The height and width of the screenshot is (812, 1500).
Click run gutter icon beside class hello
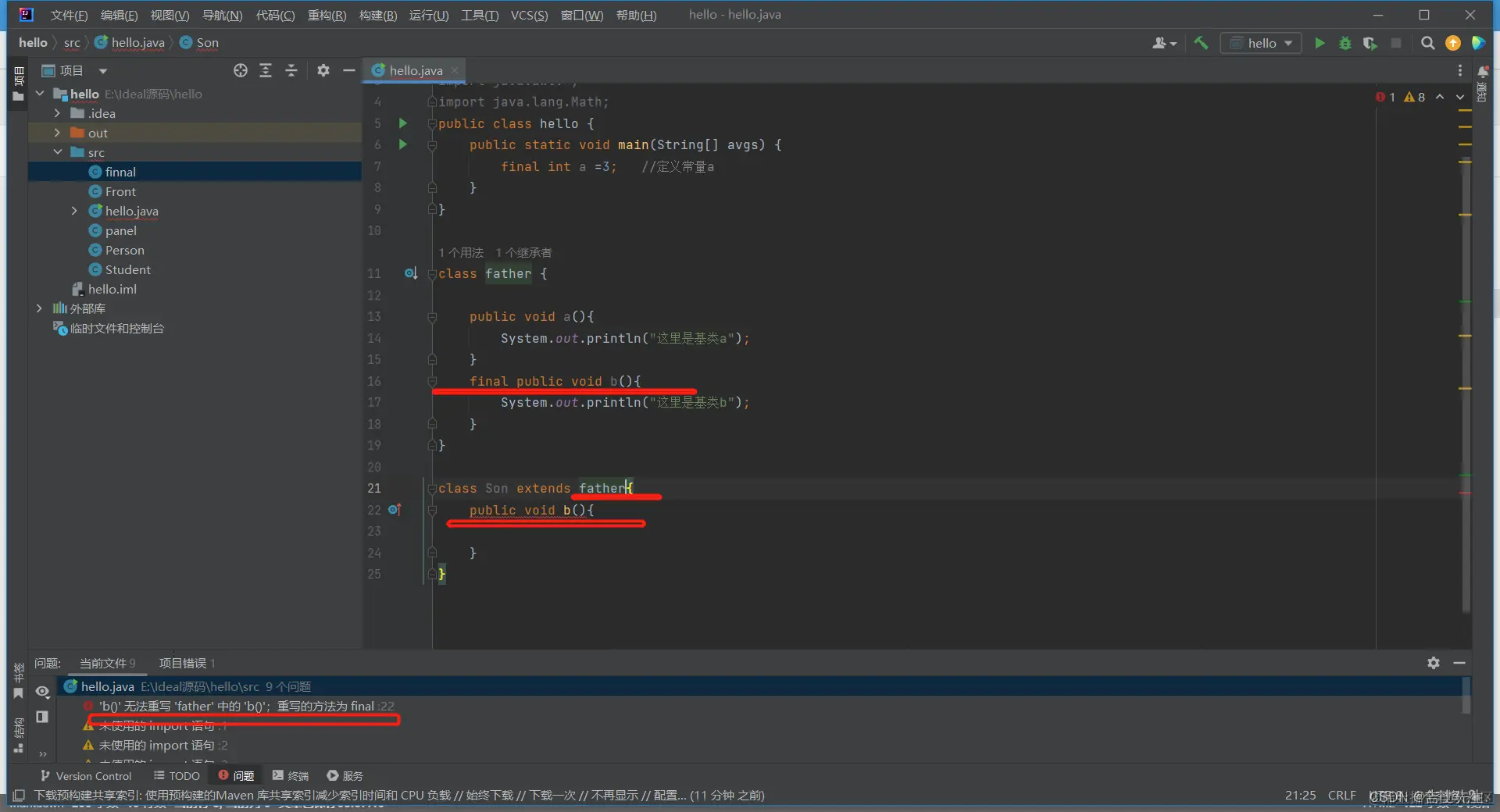click(403, 123)
